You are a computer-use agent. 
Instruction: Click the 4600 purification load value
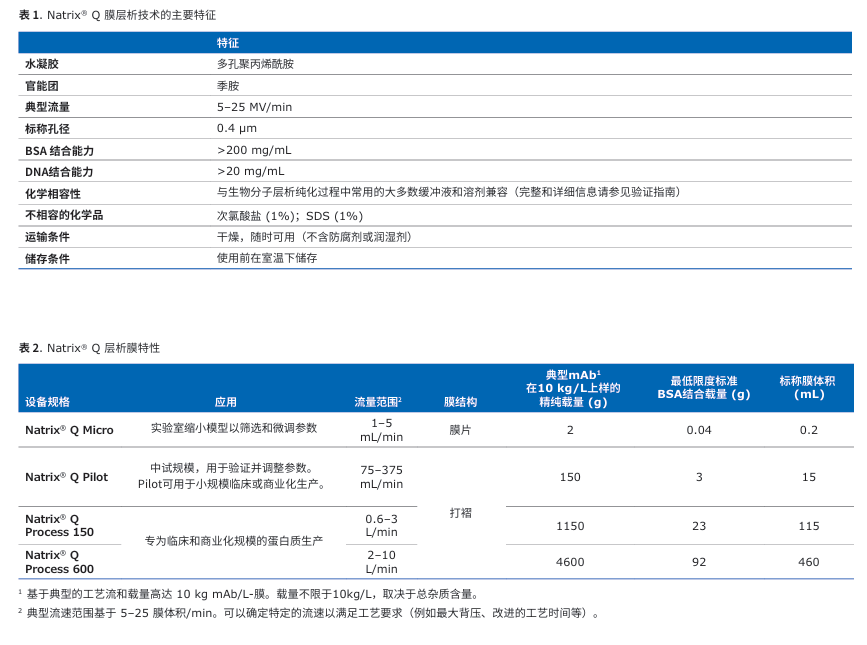click(x=570, y=562)
